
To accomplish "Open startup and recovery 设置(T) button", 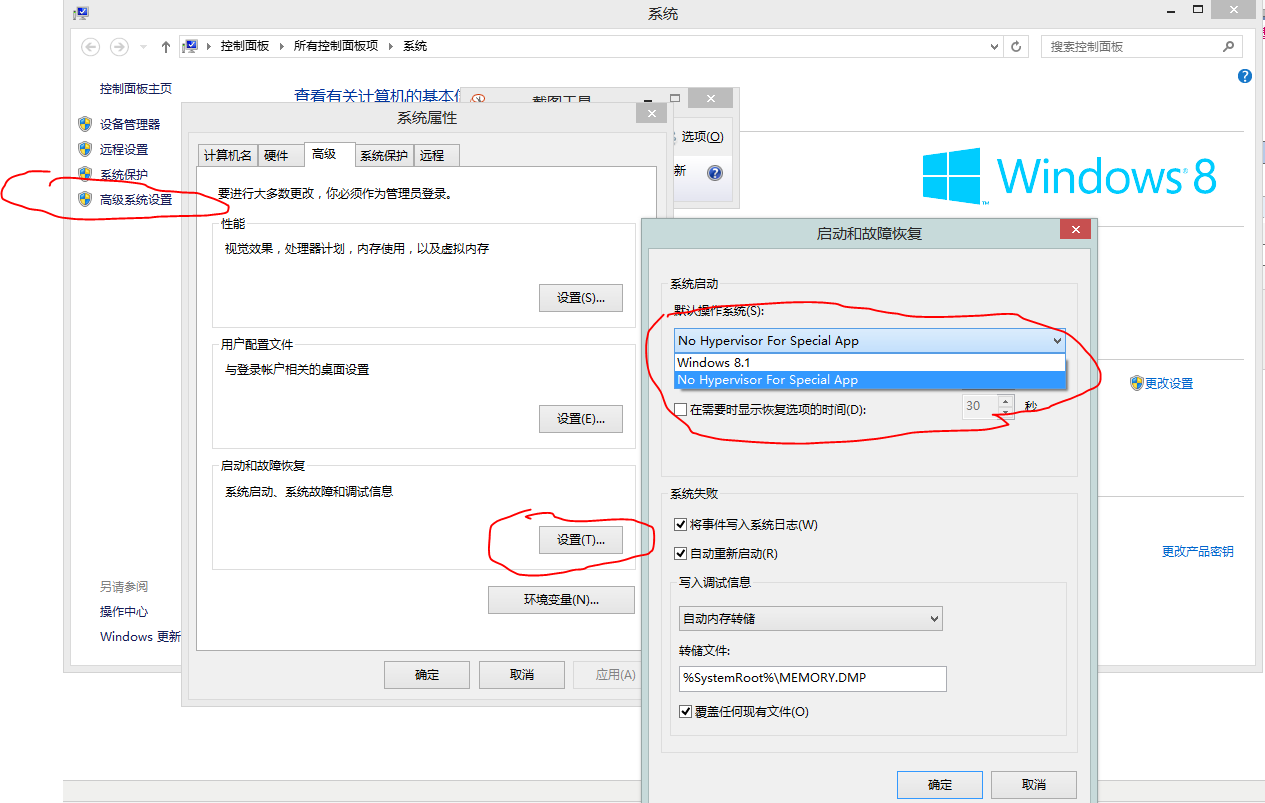I will [581, 539].
